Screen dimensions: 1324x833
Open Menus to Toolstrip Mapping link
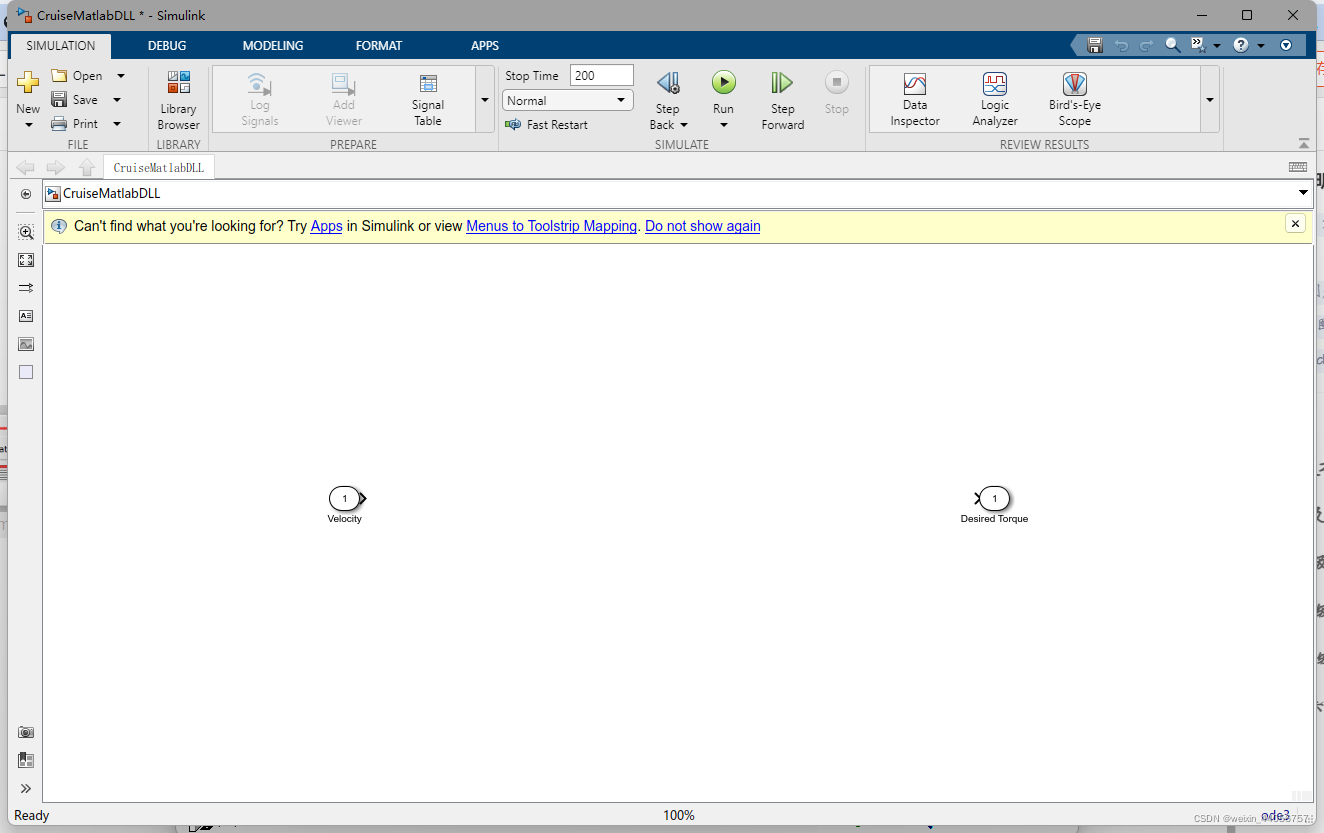[552, 226]
